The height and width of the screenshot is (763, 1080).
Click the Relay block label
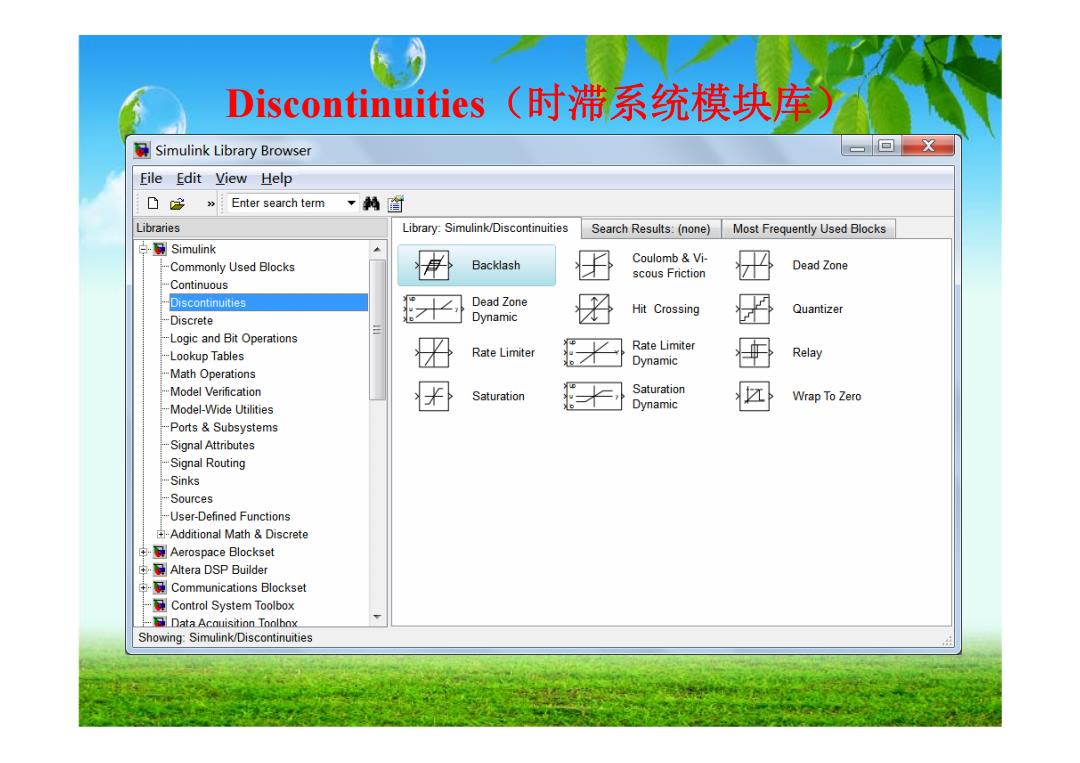coord(807,353)
